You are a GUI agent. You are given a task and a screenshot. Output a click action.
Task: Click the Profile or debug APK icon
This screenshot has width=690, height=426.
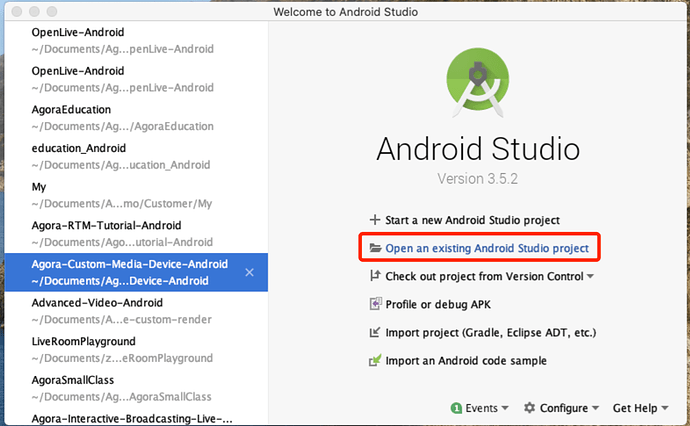click(375, 304)
